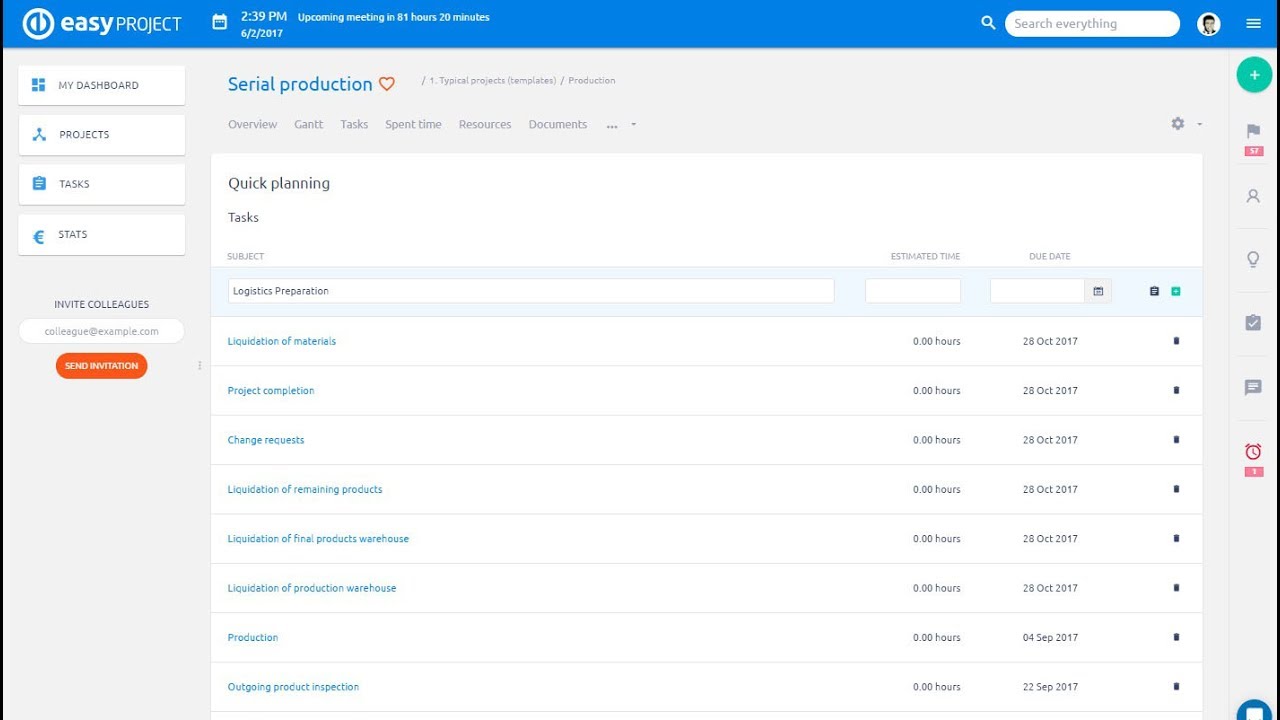Open the due date calendar picker
The width and height of the screenshot is (1280, 720).
click(x=1098, y=291)
